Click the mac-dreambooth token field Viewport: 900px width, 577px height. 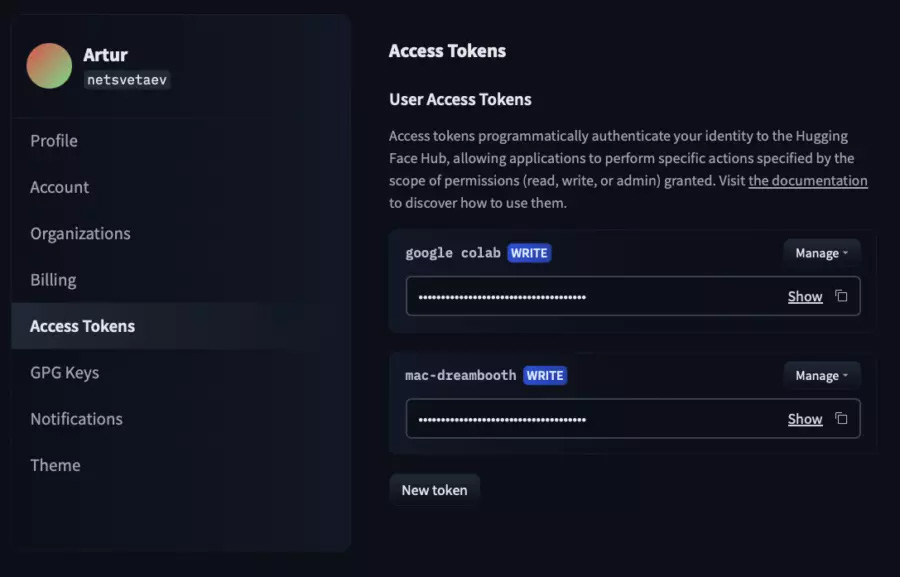[x=633, y=419]
